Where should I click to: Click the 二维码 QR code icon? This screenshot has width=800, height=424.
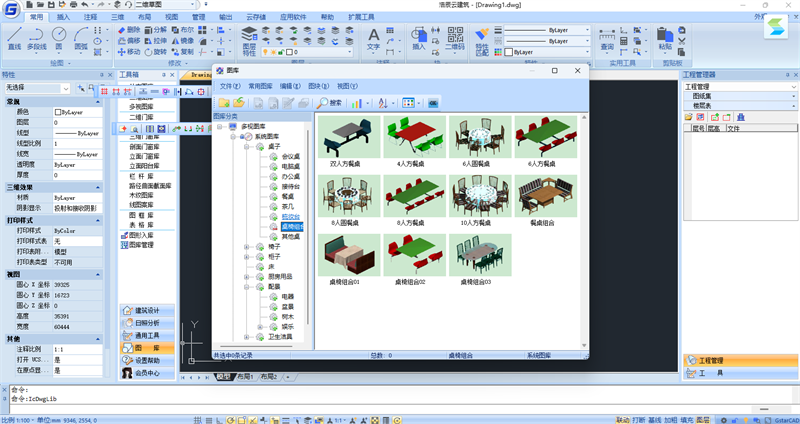click(455, 39)
